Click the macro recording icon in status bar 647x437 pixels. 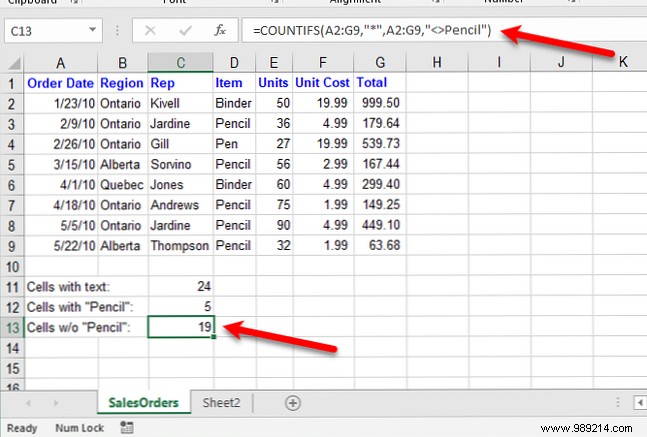click(x=127, y=428)
